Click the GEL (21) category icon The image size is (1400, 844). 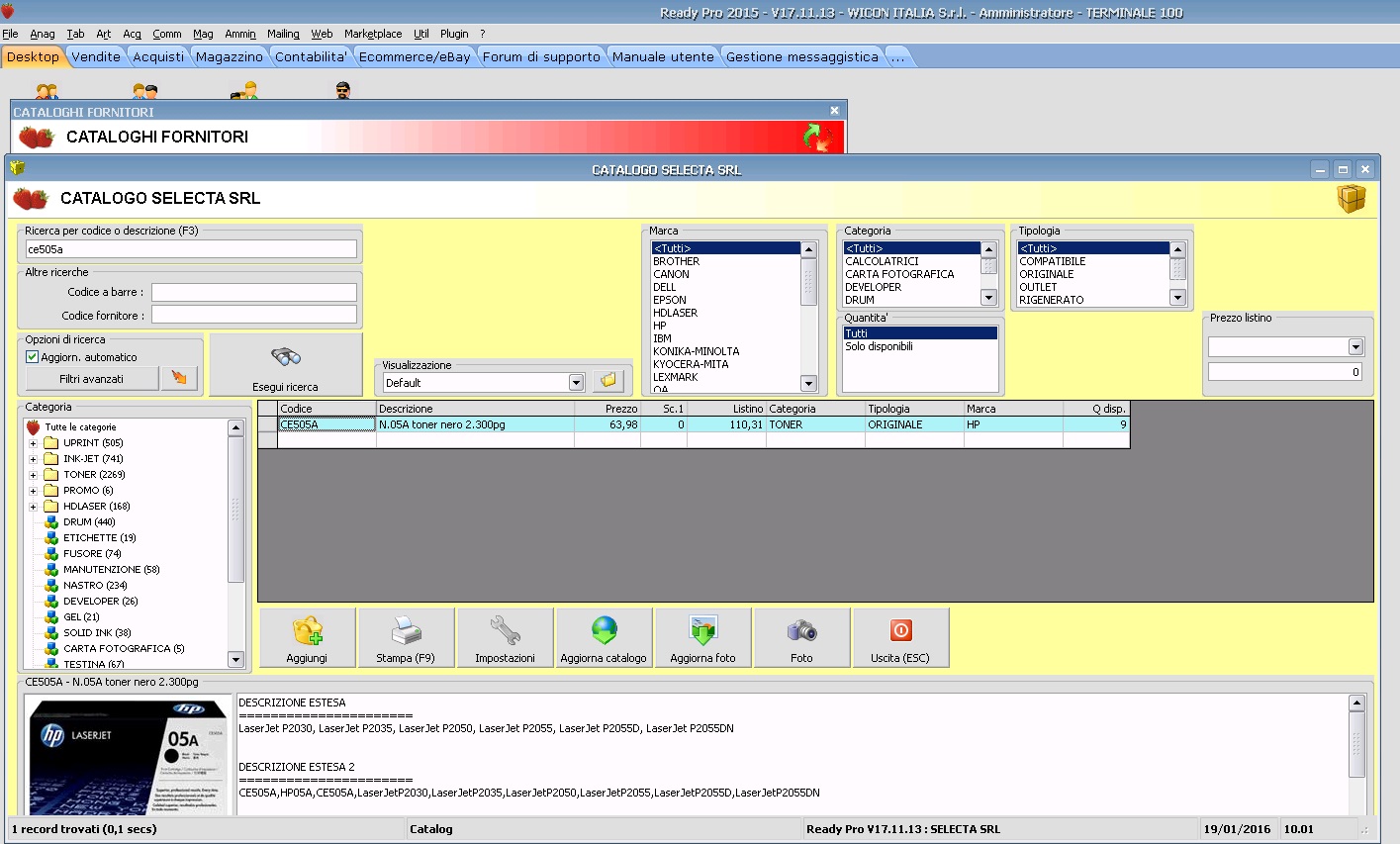point(51,616)
